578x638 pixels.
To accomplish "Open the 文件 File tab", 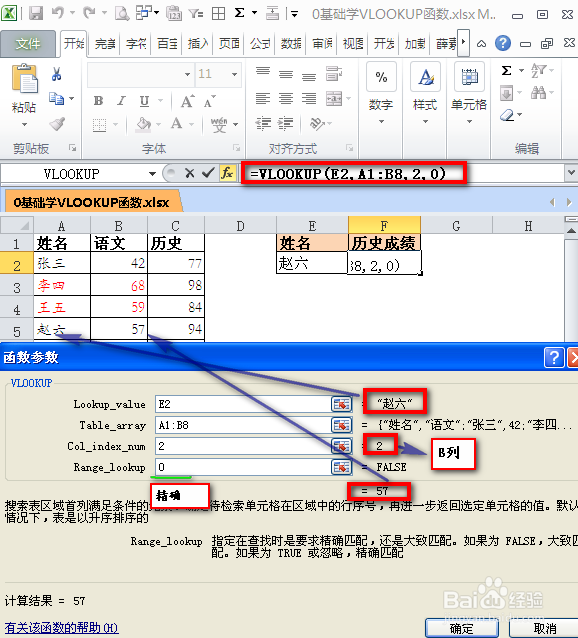I will (x=28, y=44).
